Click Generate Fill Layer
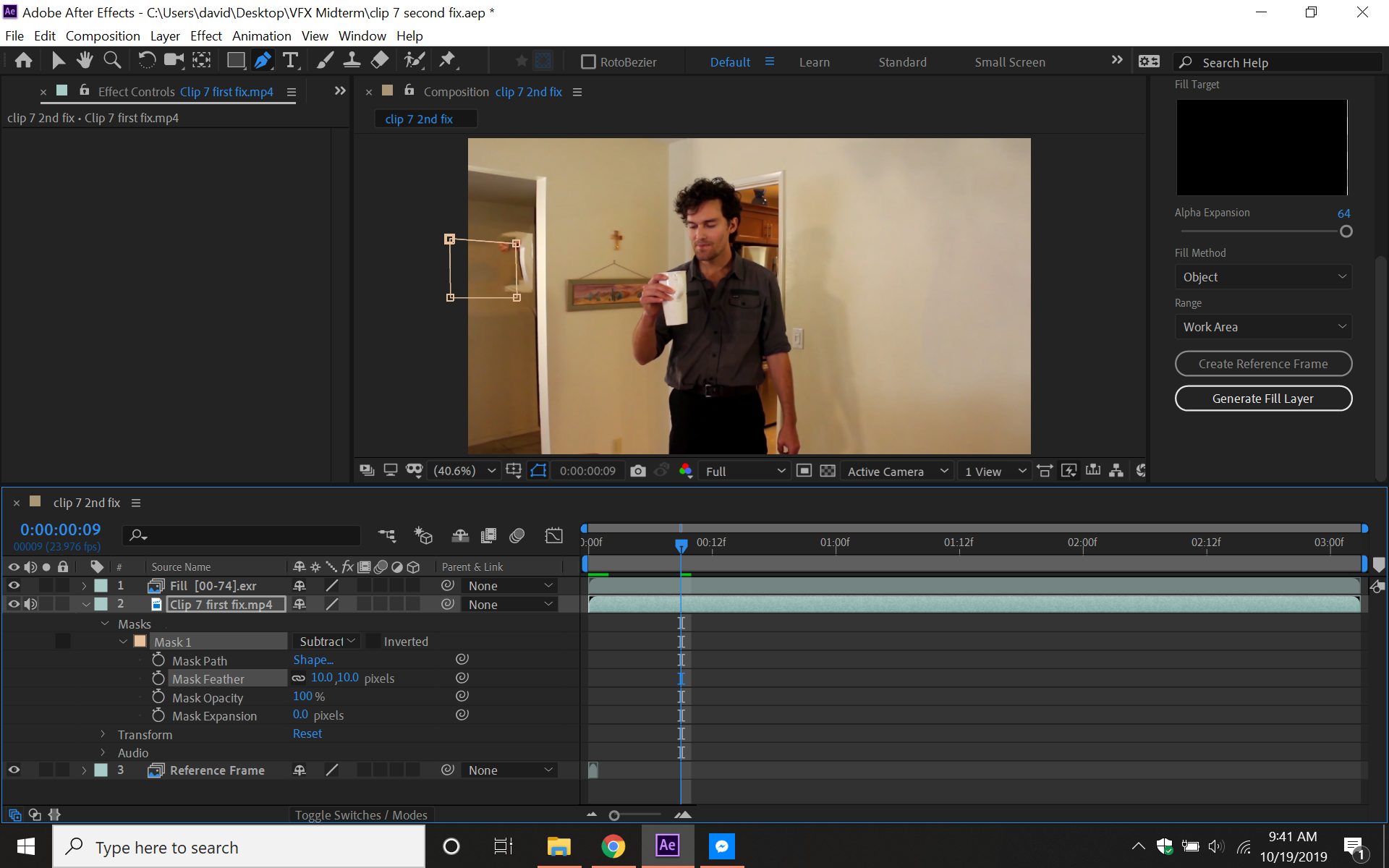The width and height of the screenshot is (1389, 868). pos(1262,398)
